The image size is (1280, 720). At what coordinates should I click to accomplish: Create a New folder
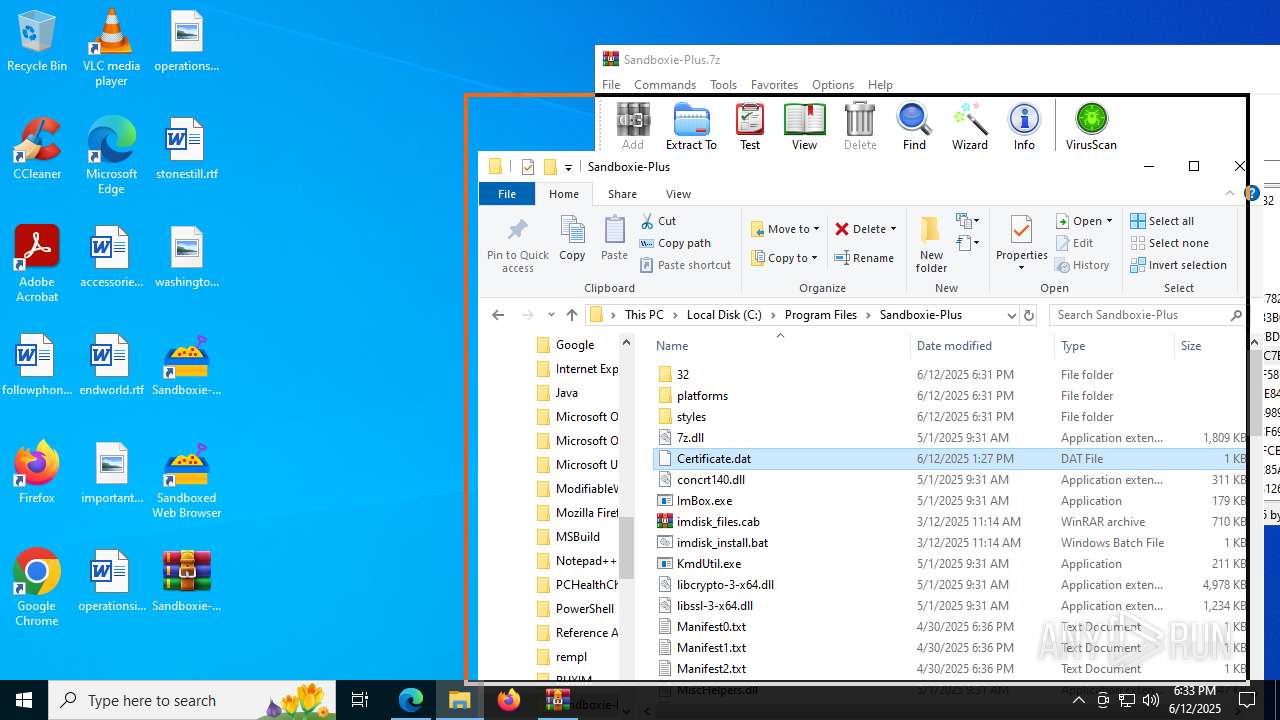[x=931, y=244]
